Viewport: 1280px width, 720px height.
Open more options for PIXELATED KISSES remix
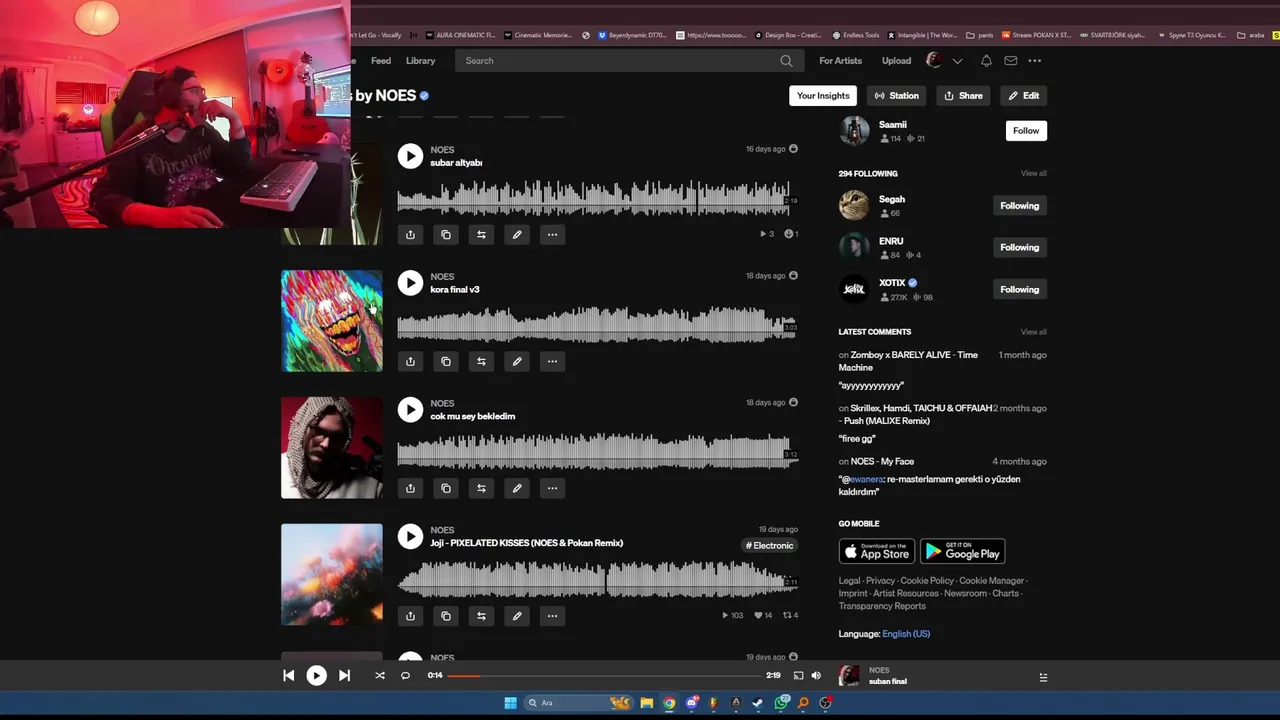coord(552,616)
